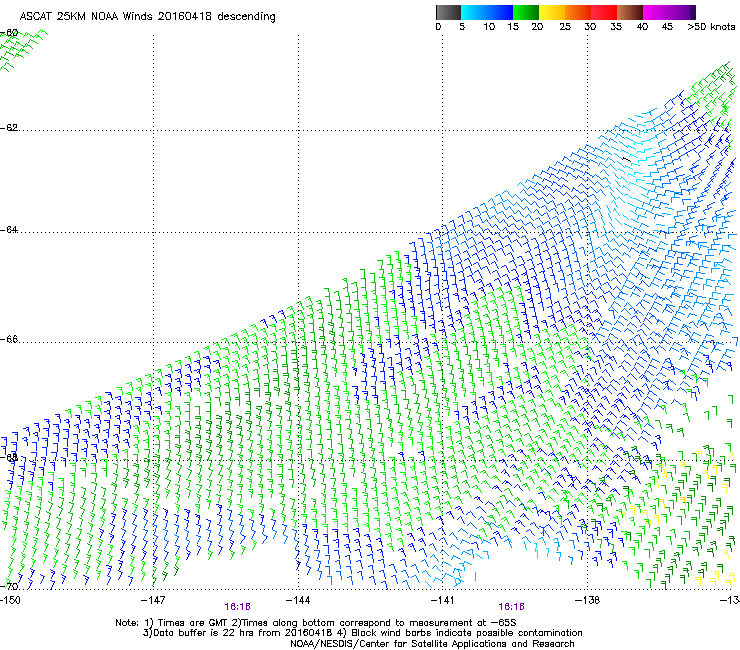Click the -141 longitude axis label

(443, 600)
